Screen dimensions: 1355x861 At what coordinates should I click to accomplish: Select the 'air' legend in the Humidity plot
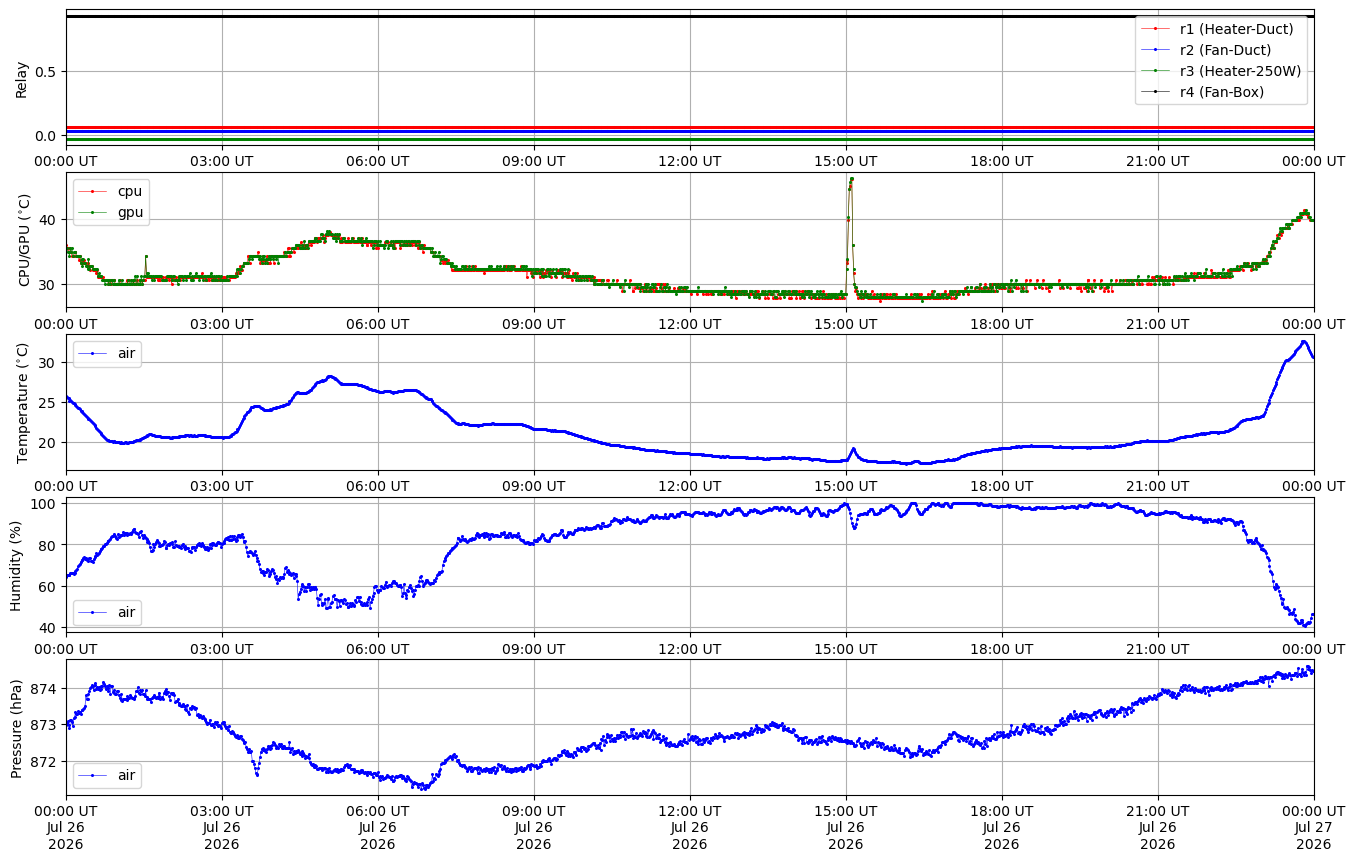click(108, 611)
